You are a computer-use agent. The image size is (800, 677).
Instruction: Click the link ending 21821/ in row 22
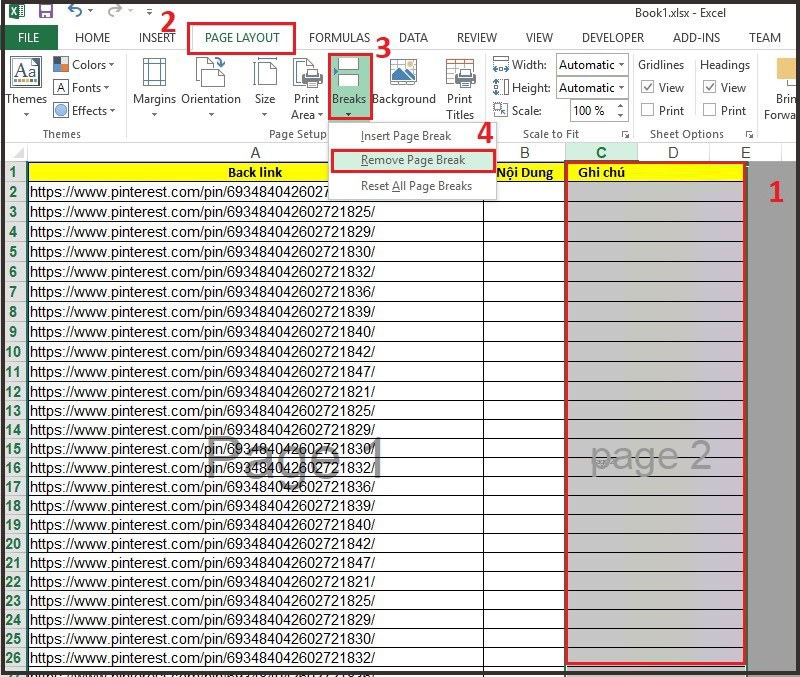coord(203,582)
